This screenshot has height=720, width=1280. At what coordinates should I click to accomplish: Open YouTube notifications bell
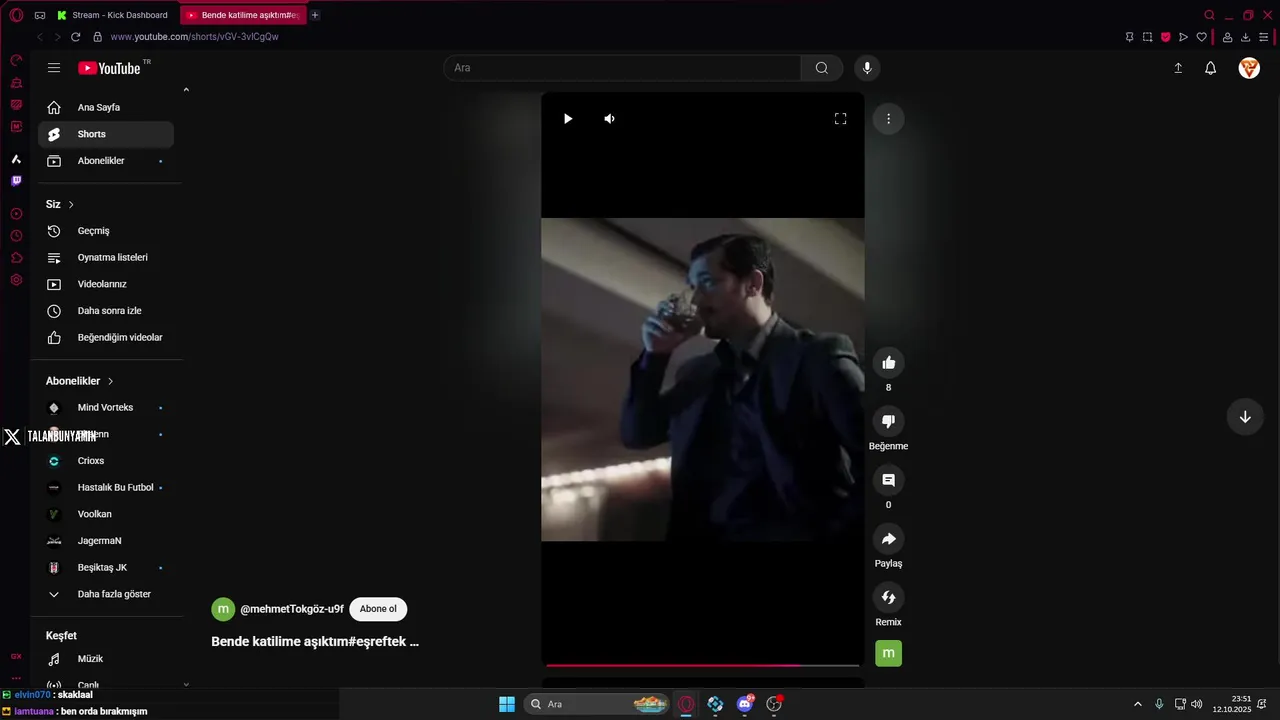tap(1210, 68)
